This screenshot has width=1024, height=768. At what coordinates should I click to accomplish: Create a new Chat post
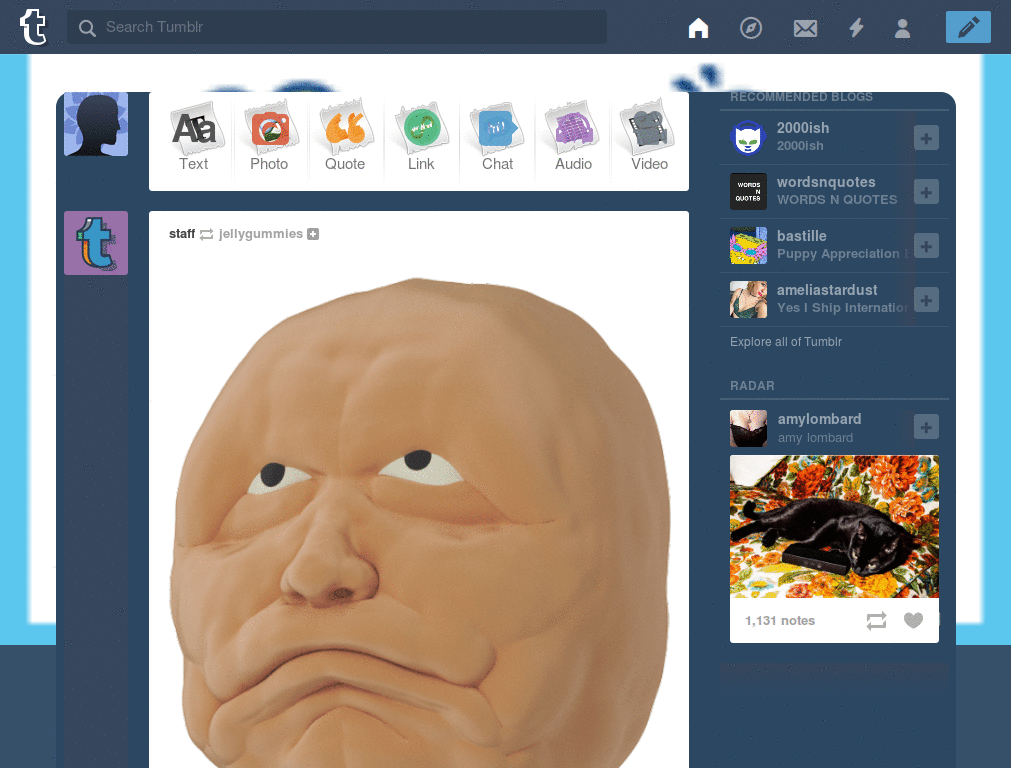pos(497,136)
